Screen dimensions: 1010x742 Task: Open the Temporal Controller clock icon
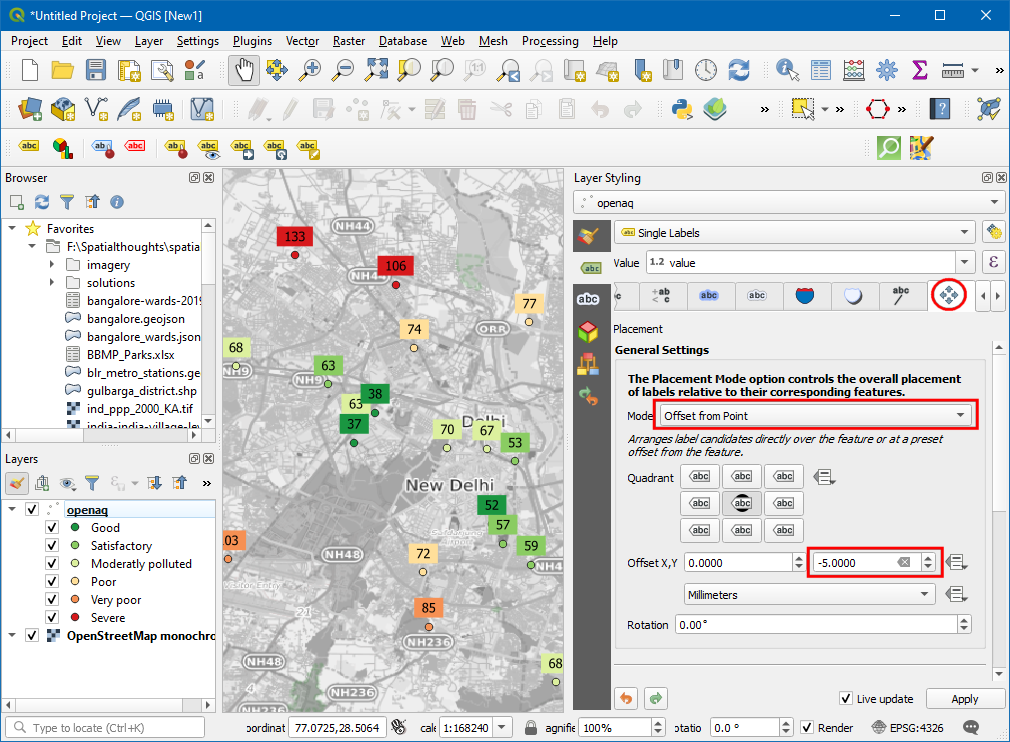click(706, 70)
